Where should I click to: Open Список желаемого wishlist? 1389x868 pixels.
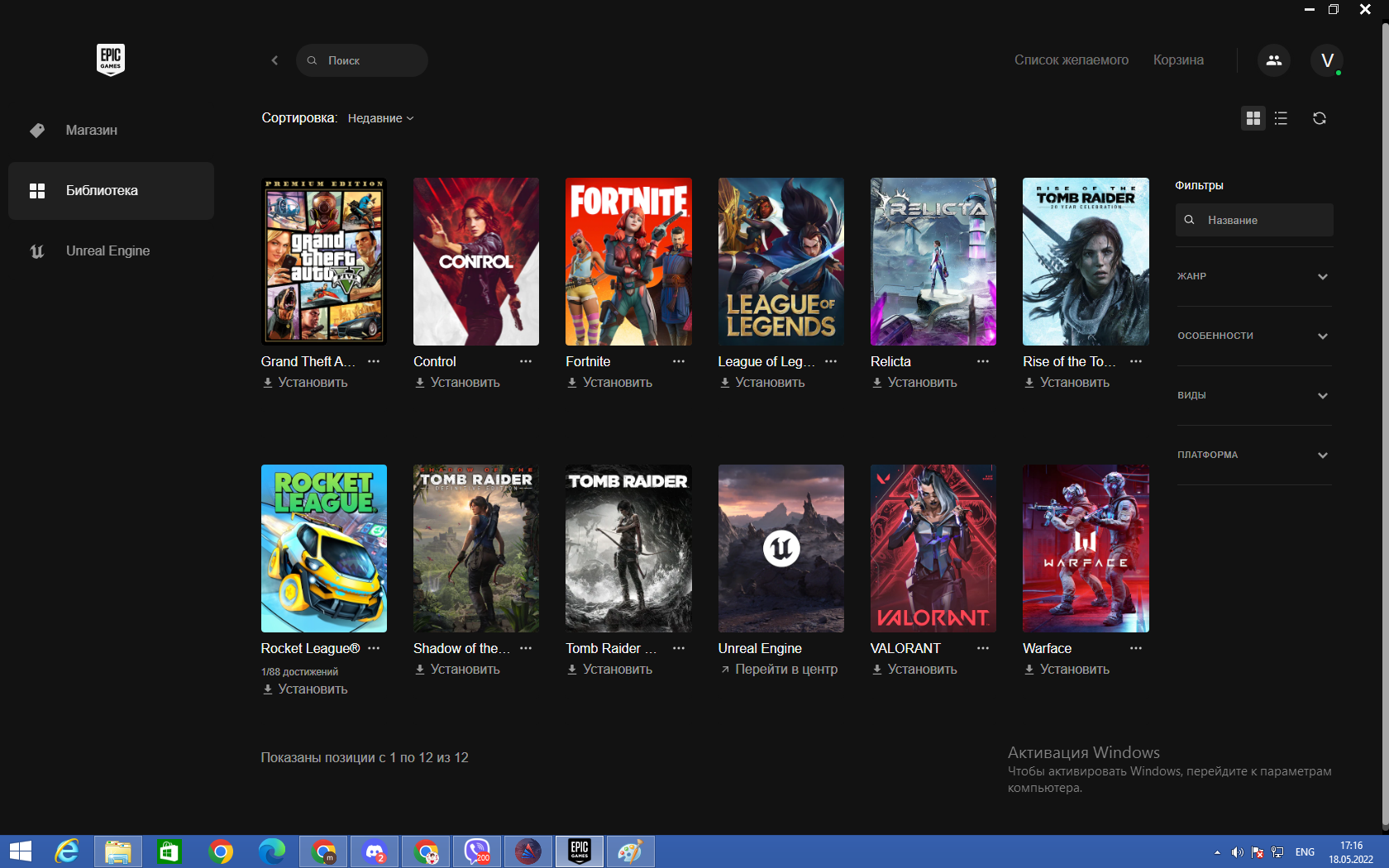point(1072,60)
